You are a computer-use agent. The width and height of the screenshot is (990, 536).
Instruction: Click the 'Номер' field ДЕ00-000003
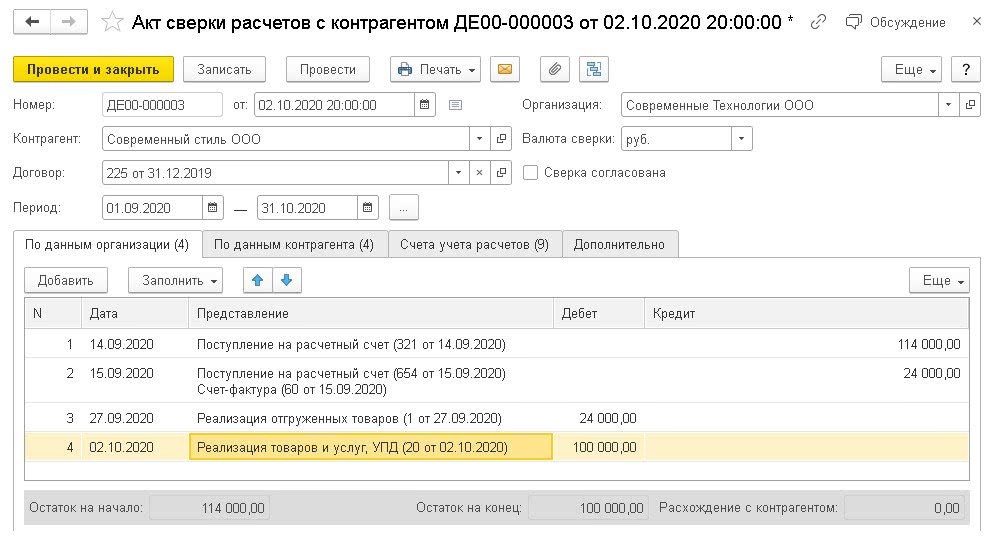(x=162, y=105)
